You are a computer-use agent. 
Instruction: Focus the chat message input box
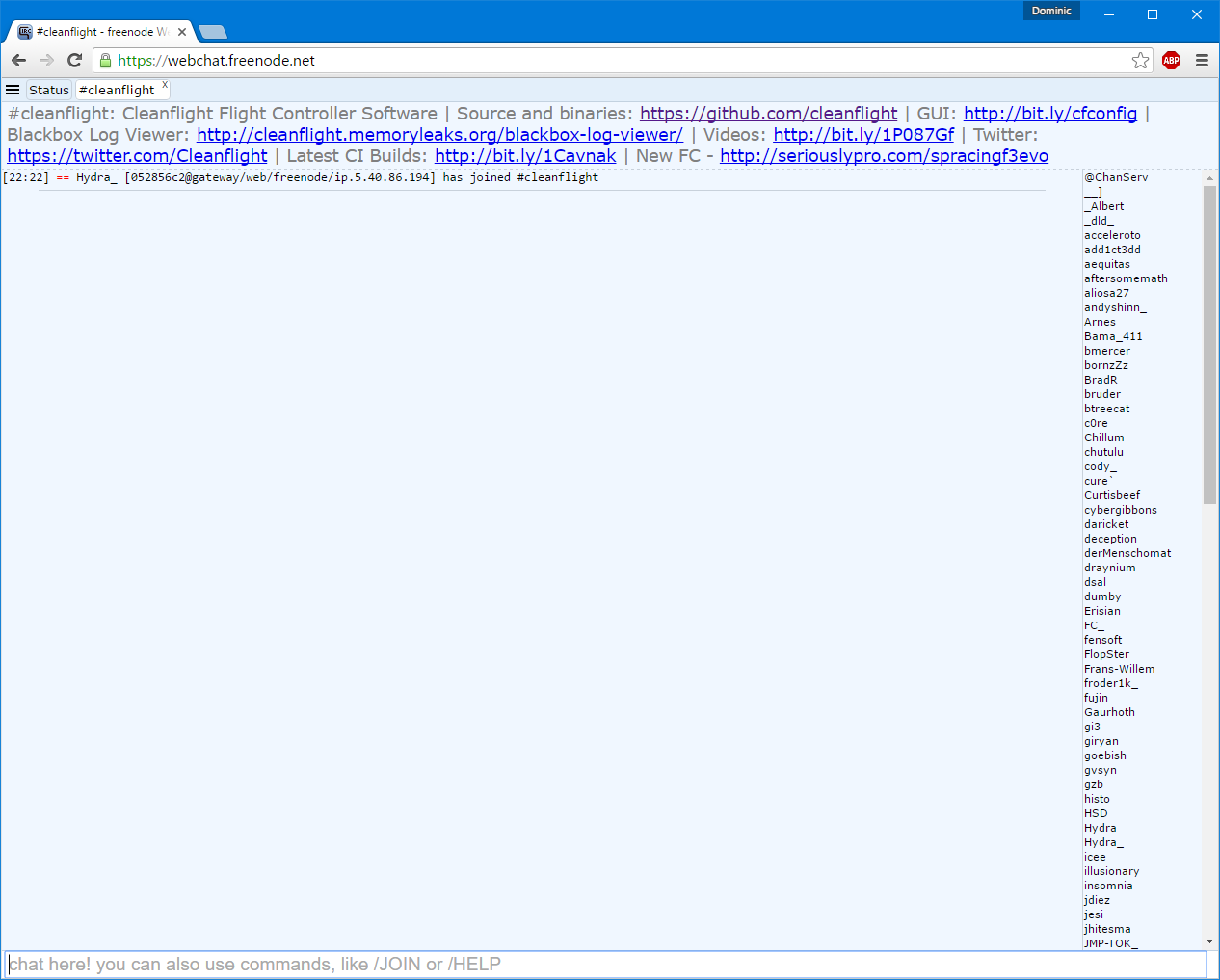tap(606, 965)
